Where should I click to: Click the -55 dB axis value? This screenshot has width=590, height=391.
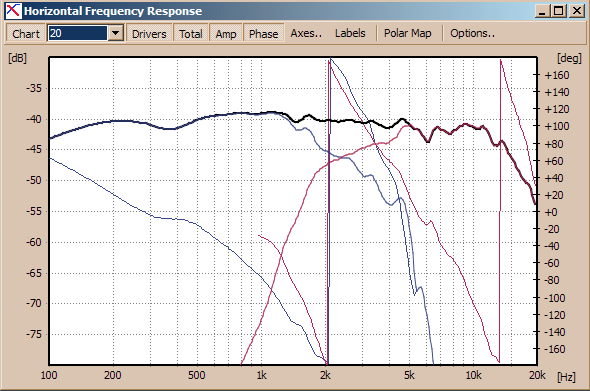tap(33, 211)
